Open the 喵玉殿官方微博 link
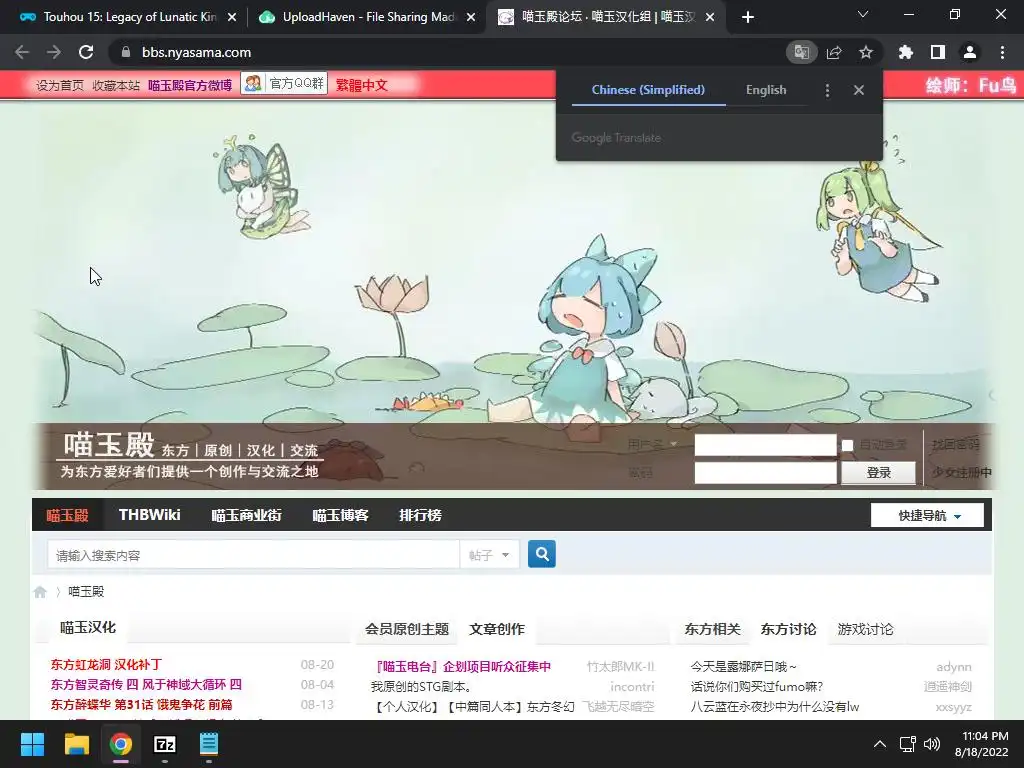This screenshot has width=1024, height=768. tap(190, 86)
